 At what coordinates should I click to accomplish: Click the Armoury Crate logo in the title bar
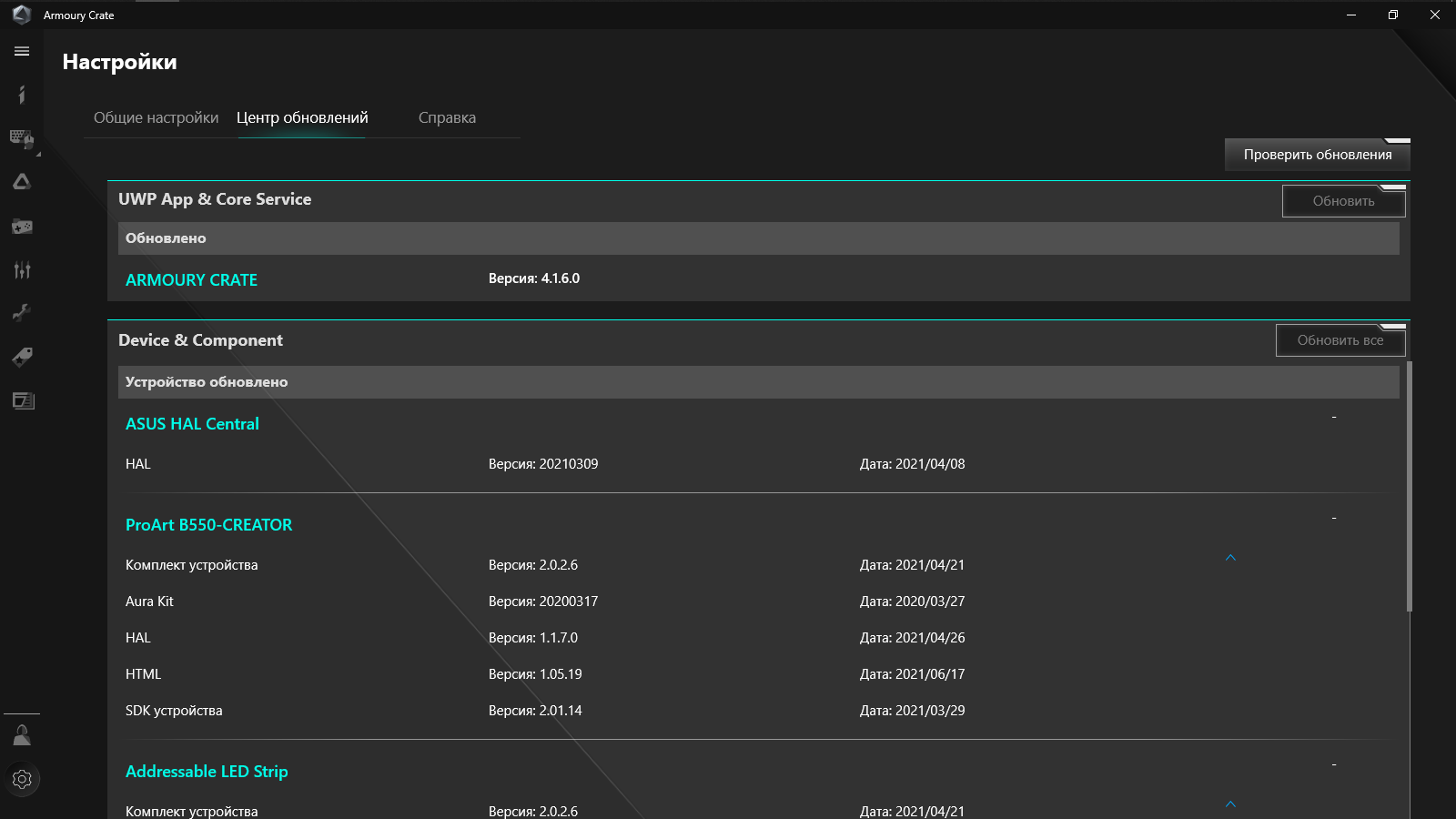[x=22, y=15]
